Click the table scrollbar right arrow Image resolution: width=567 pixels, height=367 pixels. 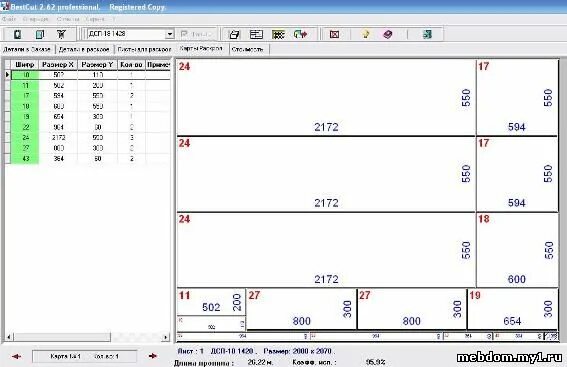165,337
